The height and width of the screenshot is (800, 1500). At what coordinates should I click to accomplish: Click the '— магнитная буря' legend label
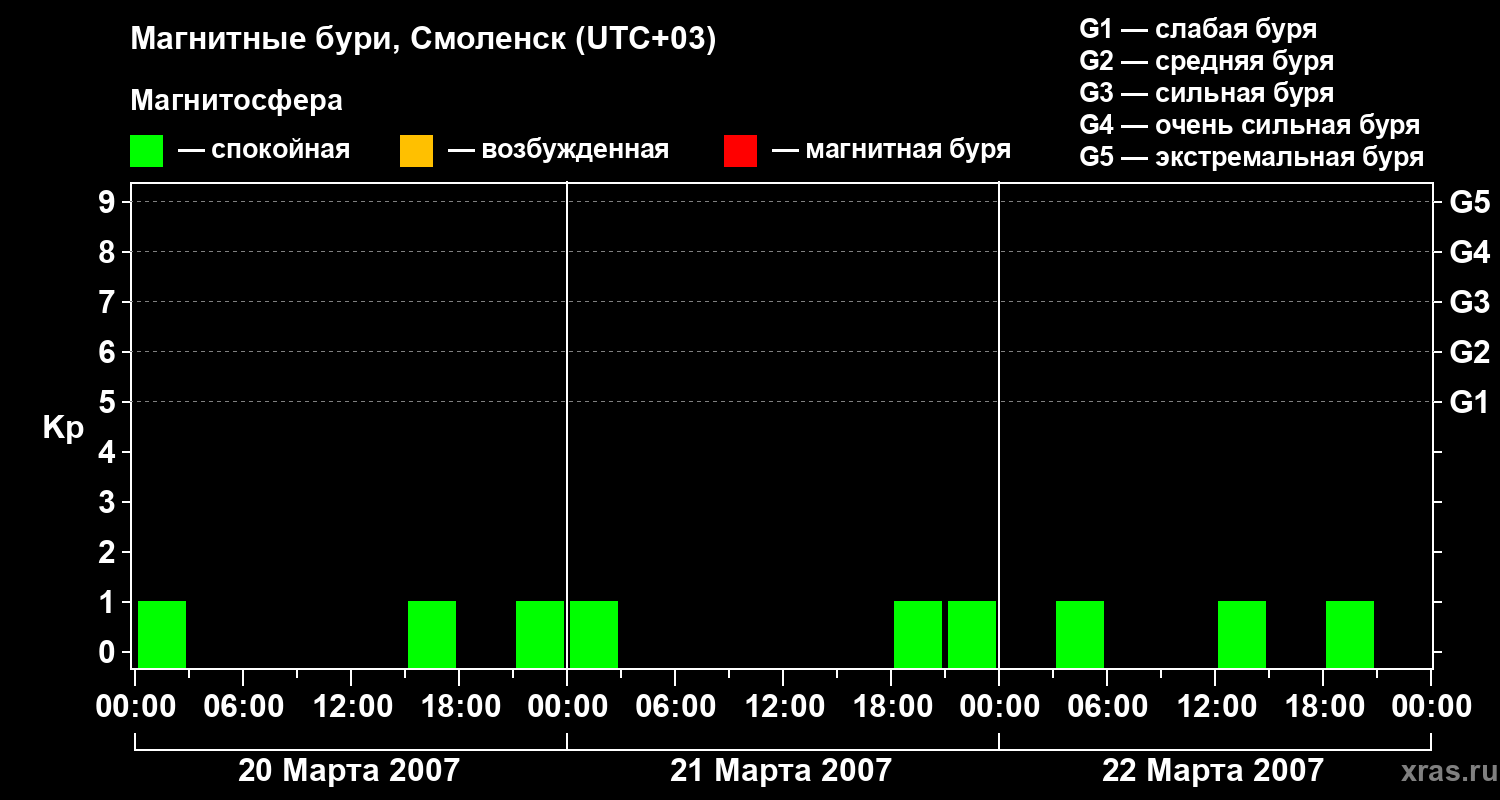[x=892, y=150]
